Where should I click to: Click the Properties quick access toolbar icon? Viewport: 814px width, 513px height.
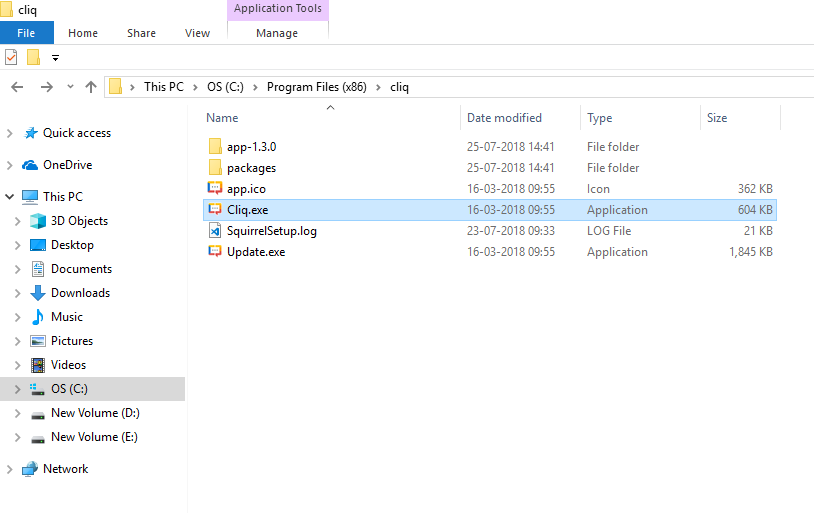point(11,57)
